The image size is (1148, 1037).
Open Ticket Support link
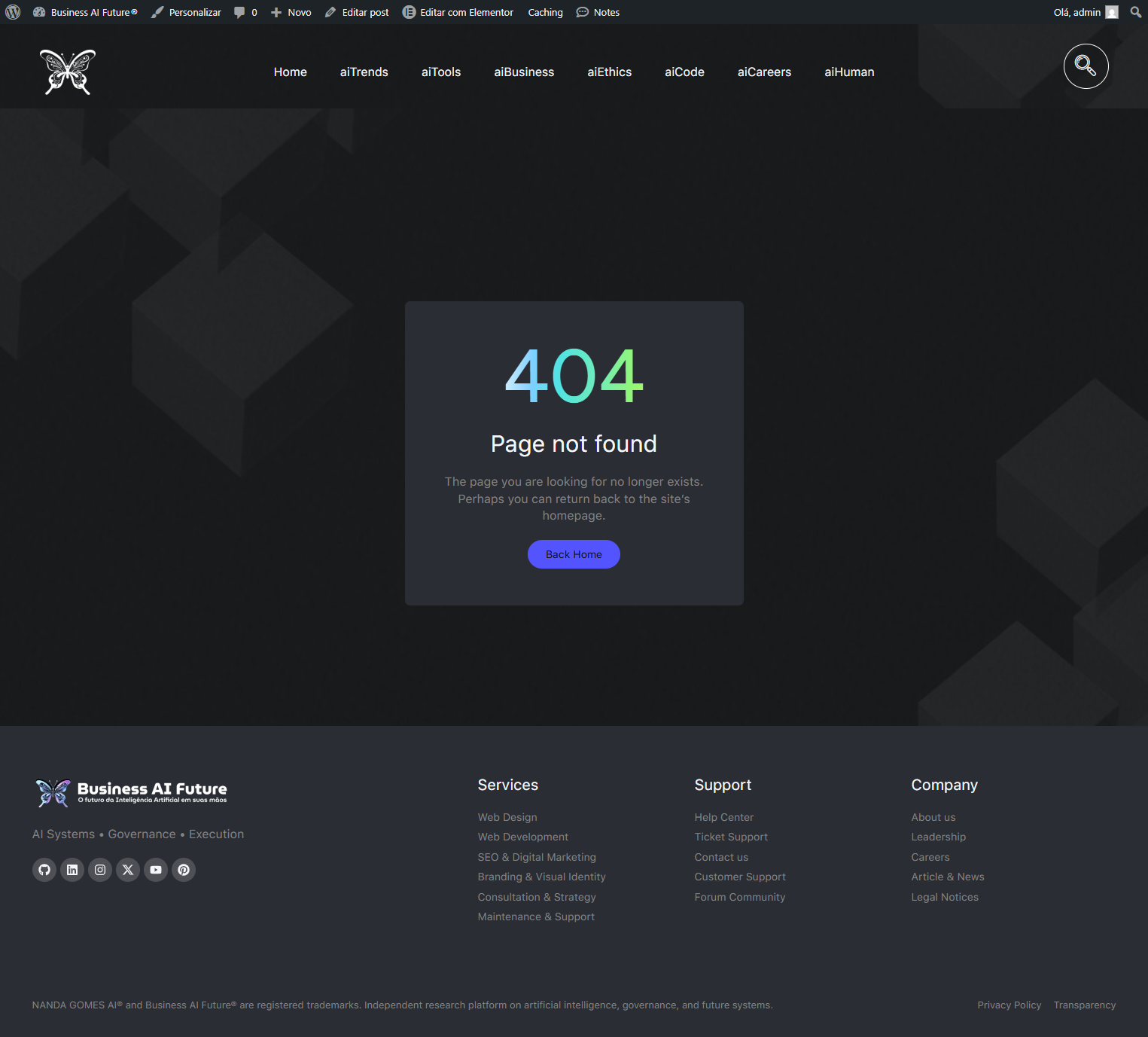point(731,837)
